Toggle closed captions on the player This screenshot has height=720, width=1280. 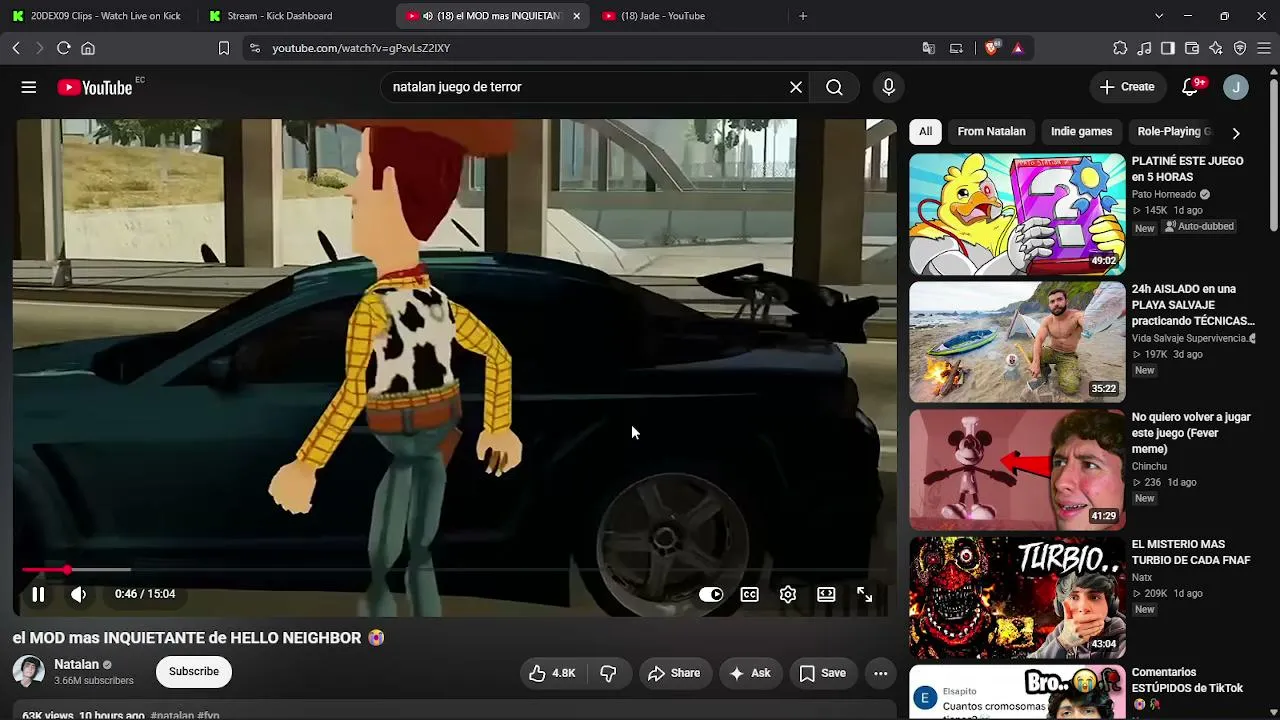[749, 594]
